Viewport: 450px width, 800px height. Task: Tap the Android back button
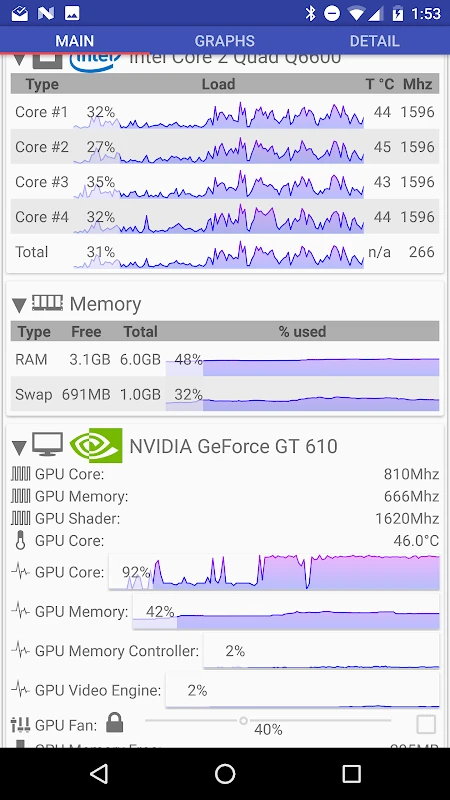tap(99, 774)
